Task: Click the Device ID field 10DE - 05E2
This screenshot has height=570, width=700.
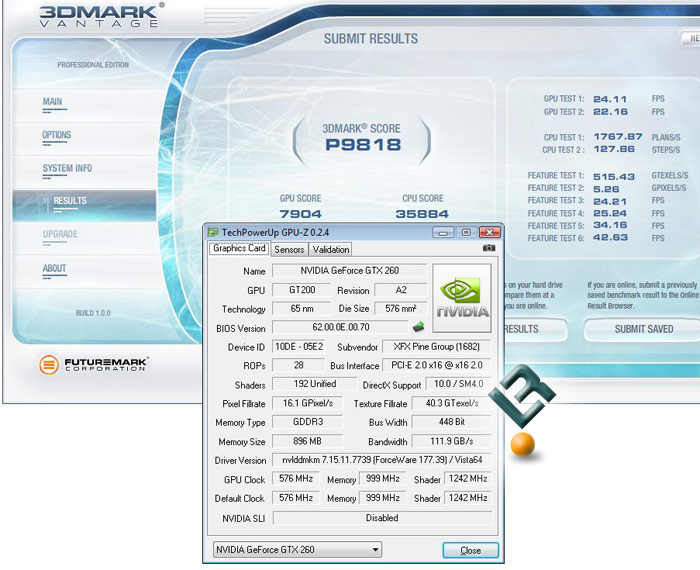Action: click(x=299, y=347)
